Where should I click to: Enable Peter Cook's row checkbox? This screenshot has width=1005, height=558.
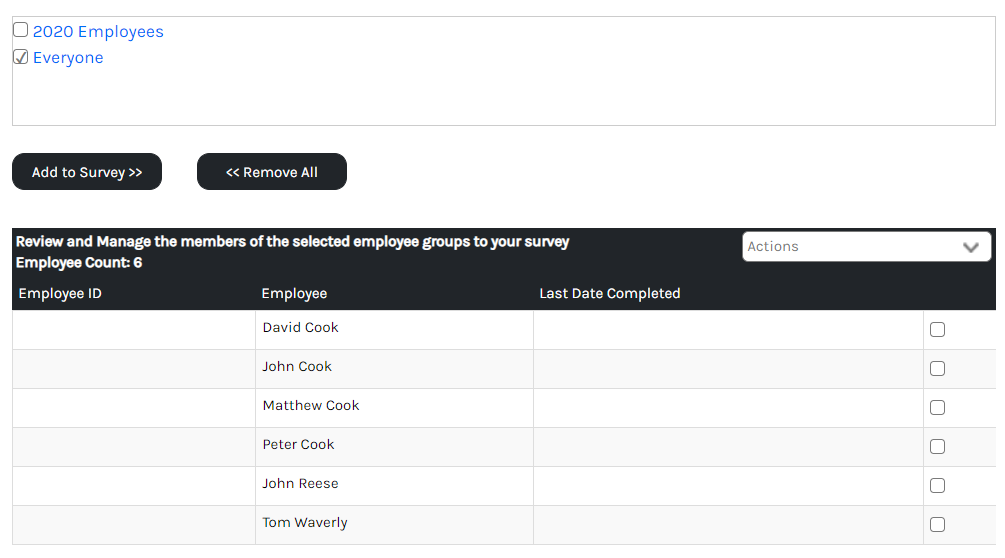(937, 447)
